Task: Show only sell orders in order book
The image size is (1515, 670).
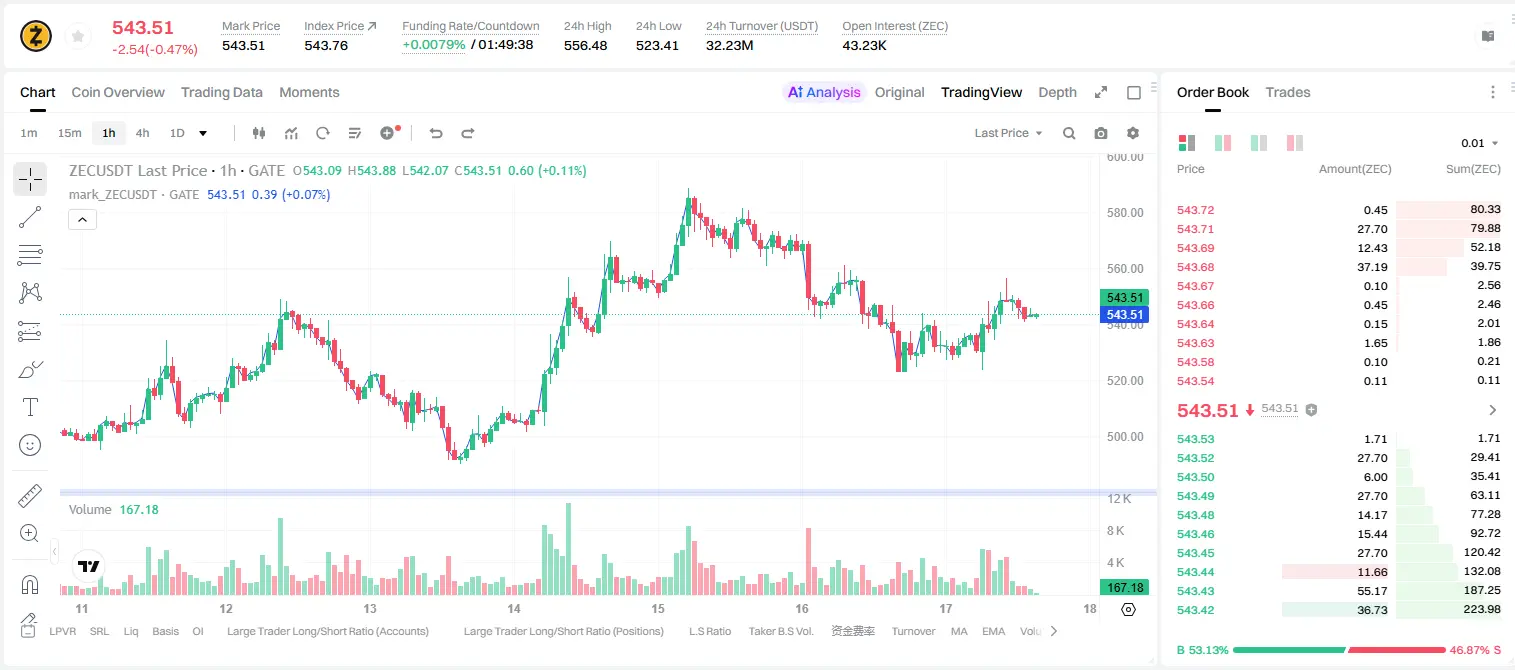Action: [1295, 143]
